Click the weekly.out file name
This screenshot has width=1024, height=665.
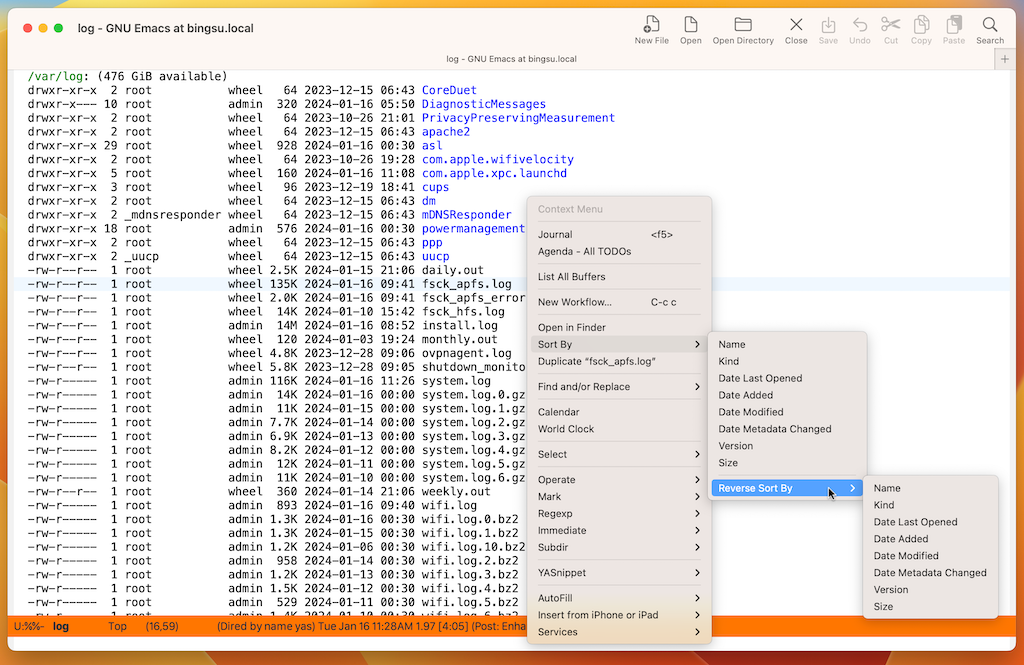click(456, 491)
